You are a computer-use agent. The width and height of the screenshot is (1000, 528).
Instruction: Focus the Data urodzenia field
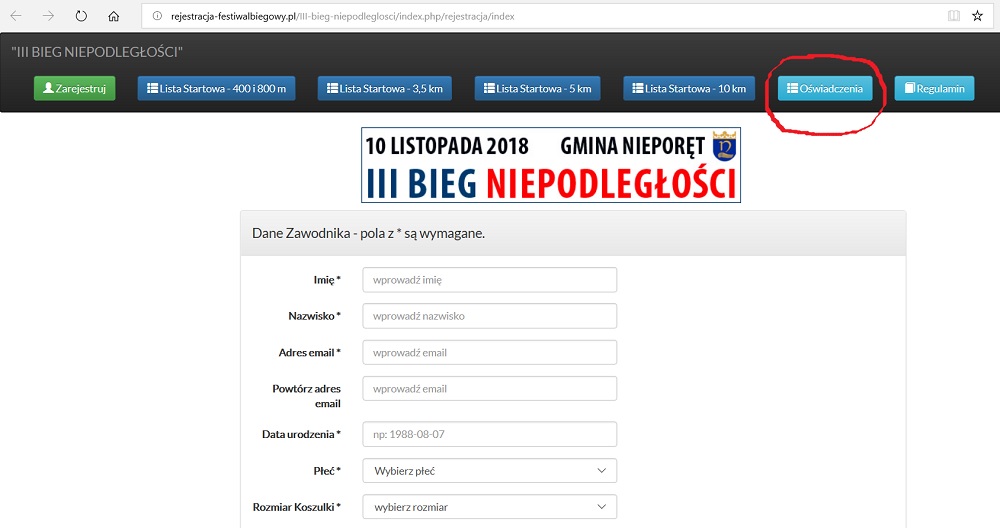489,434
